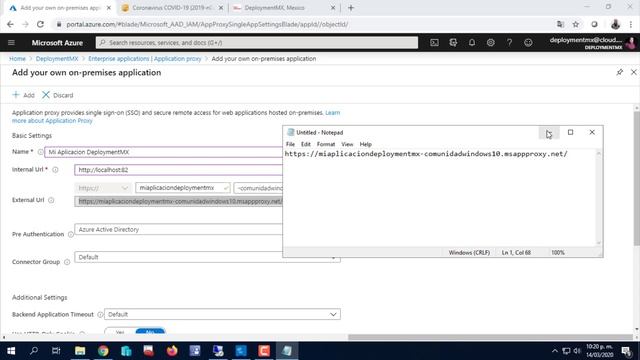Click the Discard button

tap(58, 95)
